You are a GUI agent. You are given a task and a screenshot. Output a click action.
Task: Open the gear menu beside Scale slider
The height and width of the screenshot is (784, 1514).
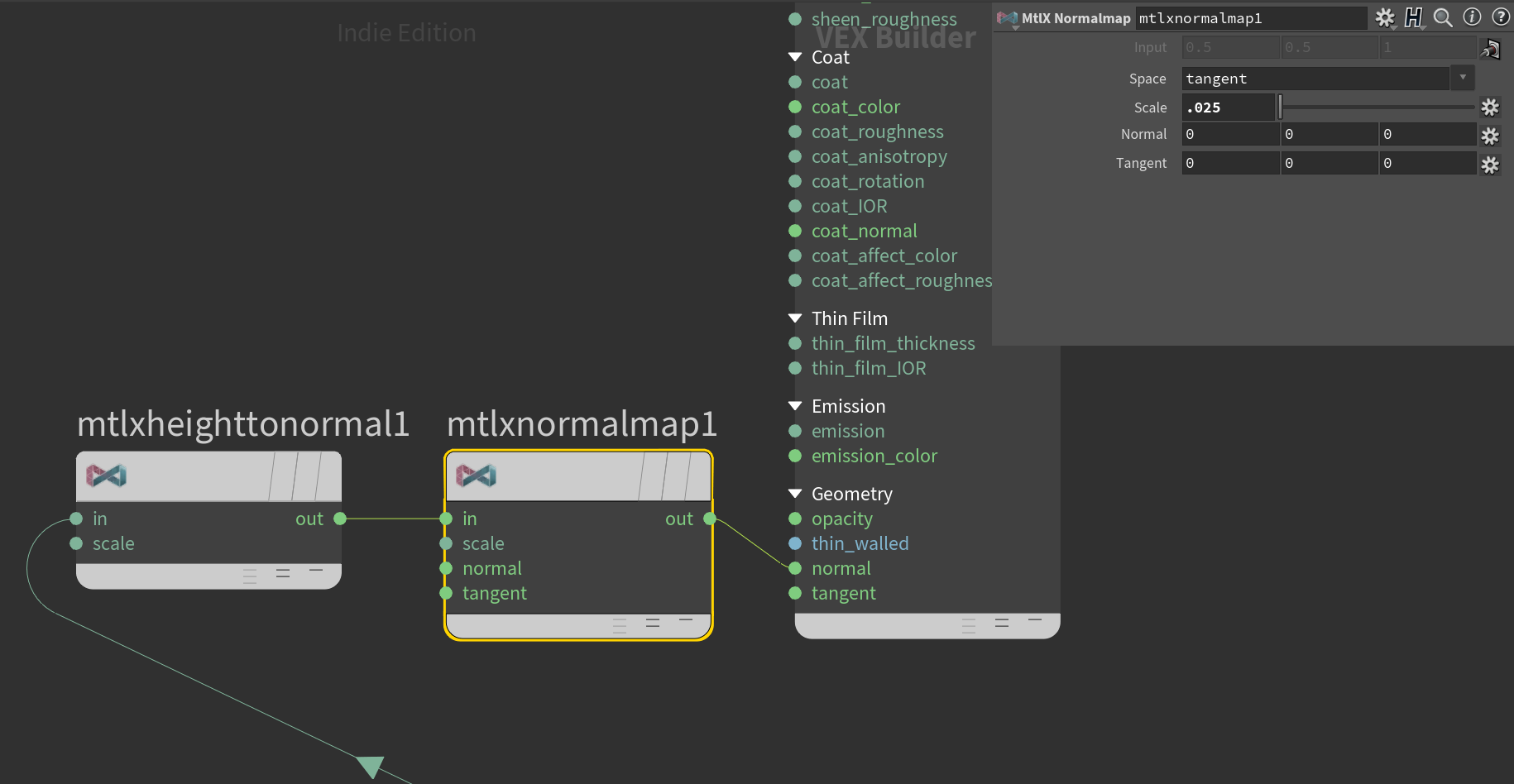click(x=1490, y=108)
